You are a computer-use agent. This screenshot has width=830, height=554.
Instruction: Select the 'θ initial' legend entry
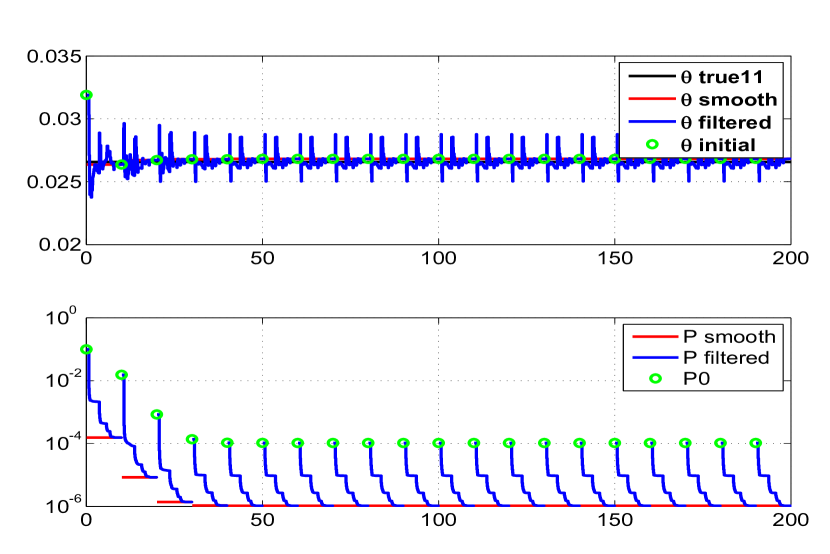click(701, 145)
